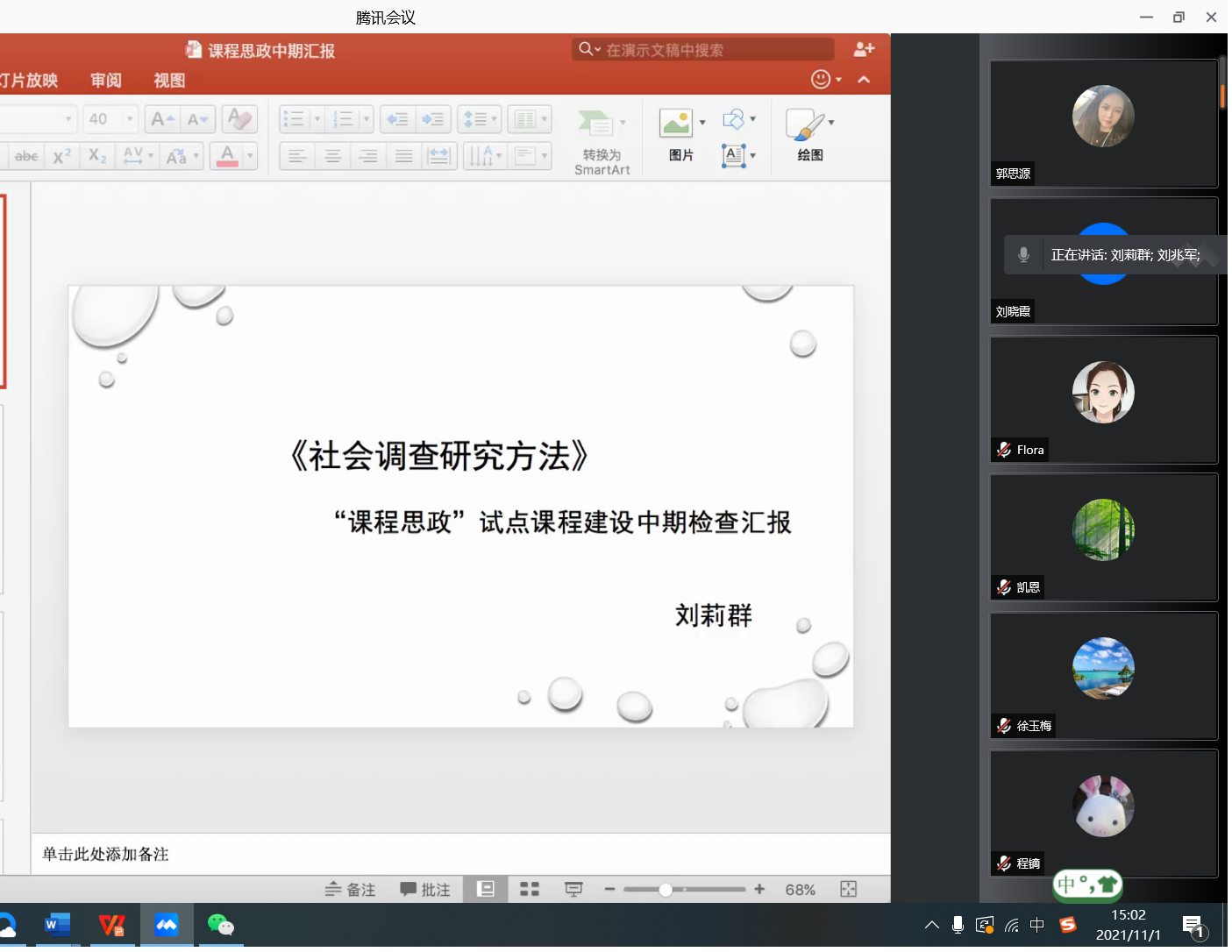
Task: Click the clear formatting eraser icon
Action: click(x=239, y=118)
